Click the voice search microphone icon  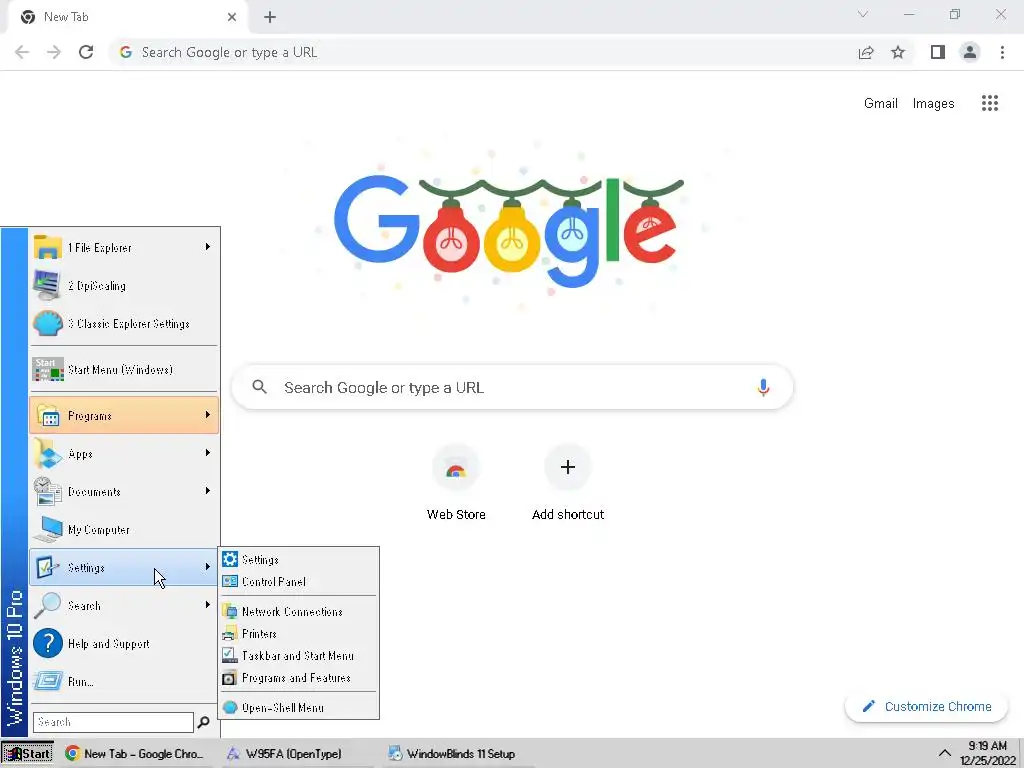[x=763, y=387]
